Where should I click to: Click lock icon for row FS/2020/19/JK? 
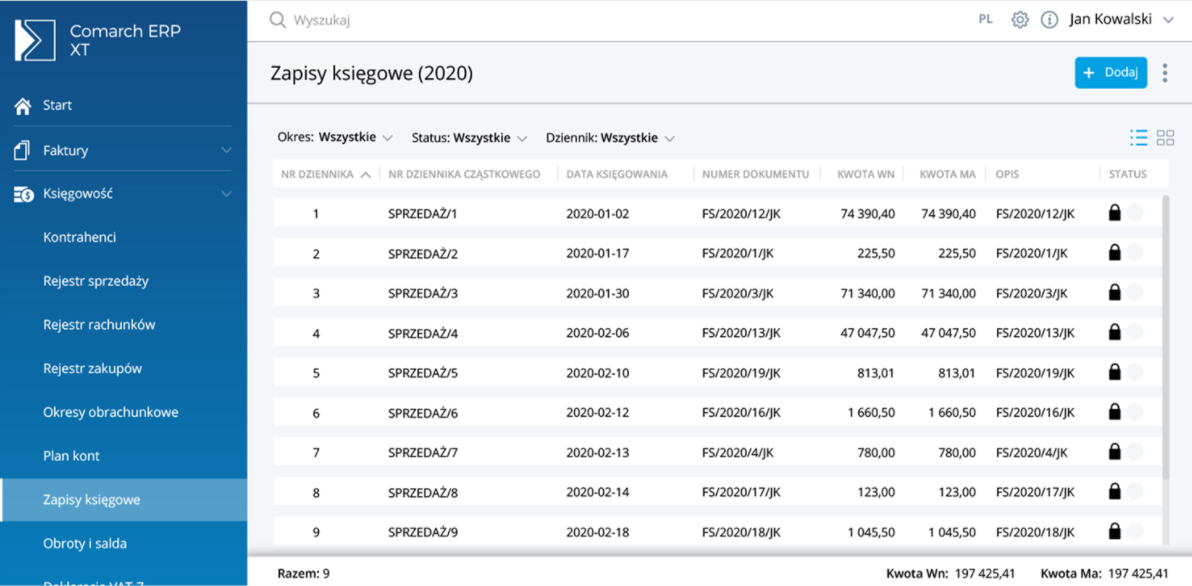(1114, 372)
